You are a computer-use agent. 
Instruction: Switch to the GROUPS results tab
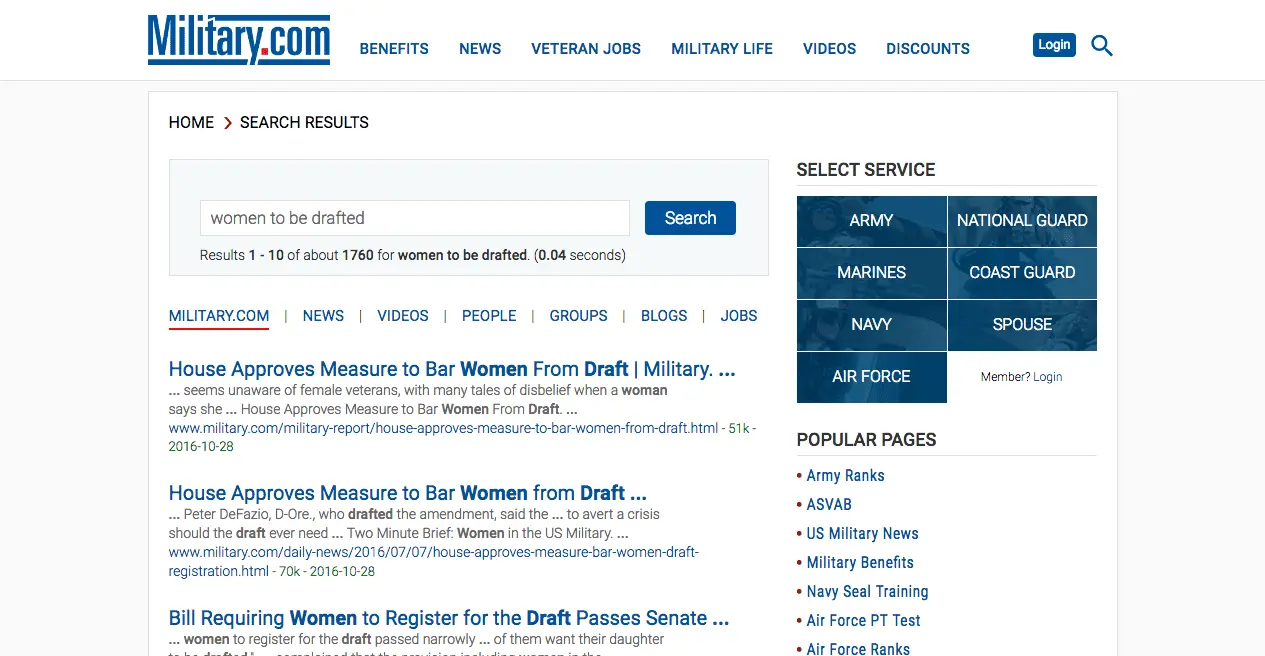pyautogui.click(x=578, y=316)
